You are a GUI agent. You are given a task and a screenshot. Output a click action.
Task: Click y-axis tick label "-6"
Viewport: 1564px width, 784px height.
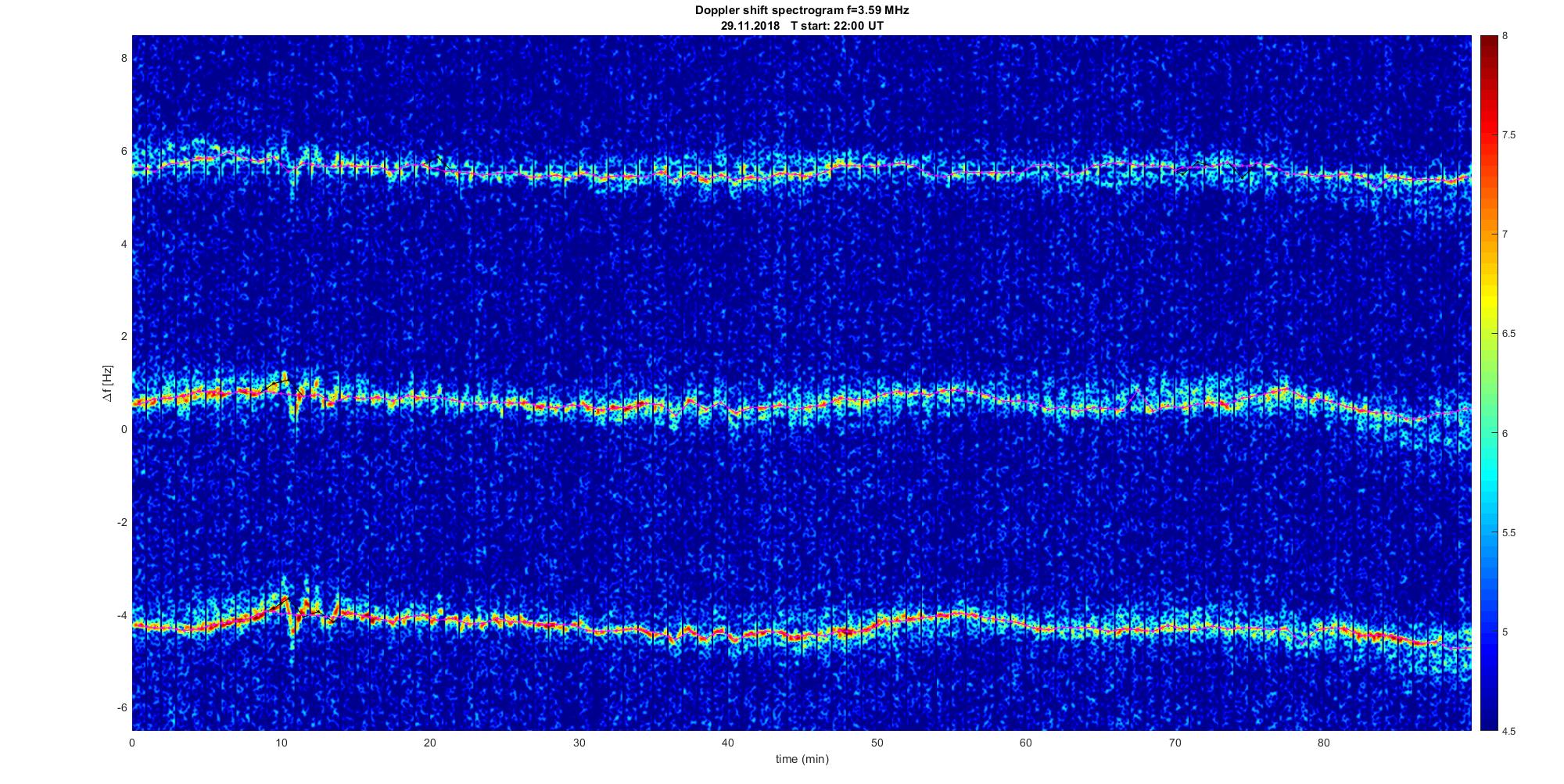122,707
